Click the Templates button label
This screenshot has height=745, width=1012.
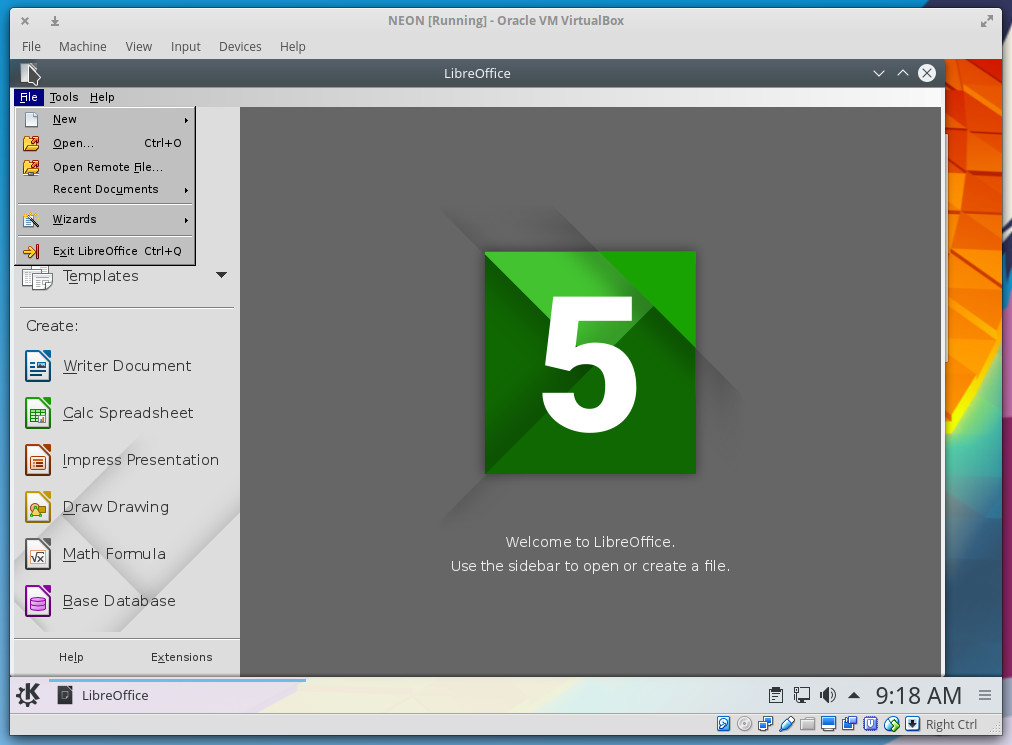coord(101,276)
